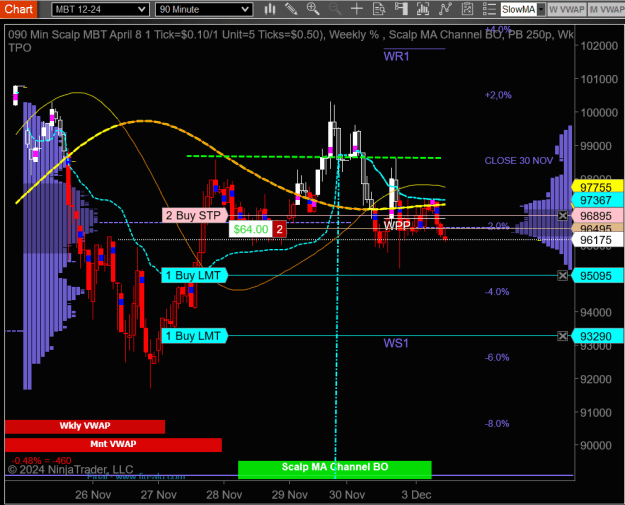Click the zoom out magnifier icon
Viewport: 625px width, 505px height.
[335, 9]
